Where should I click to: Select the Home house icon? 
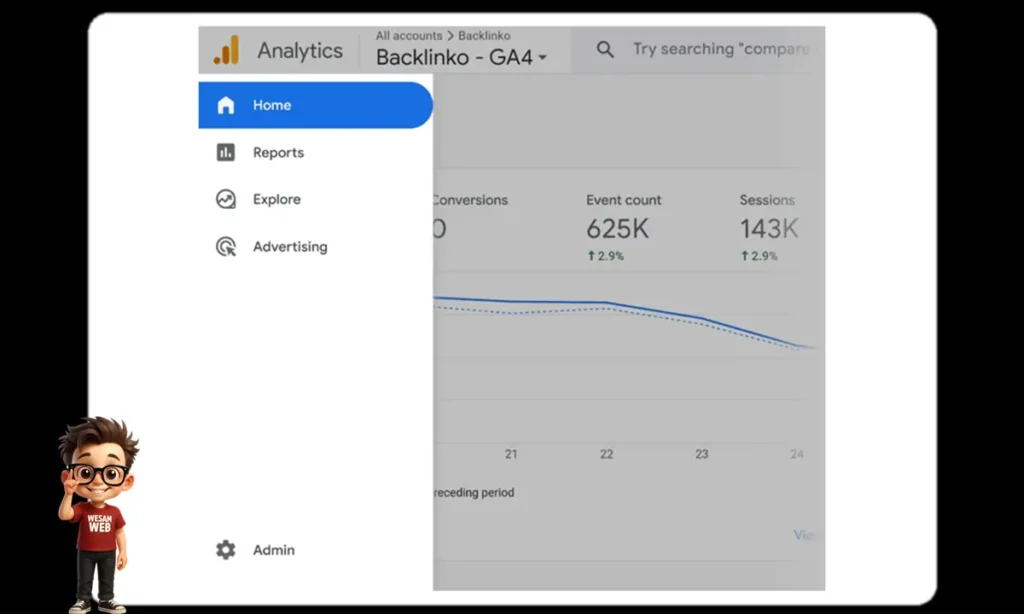(226, 104)
